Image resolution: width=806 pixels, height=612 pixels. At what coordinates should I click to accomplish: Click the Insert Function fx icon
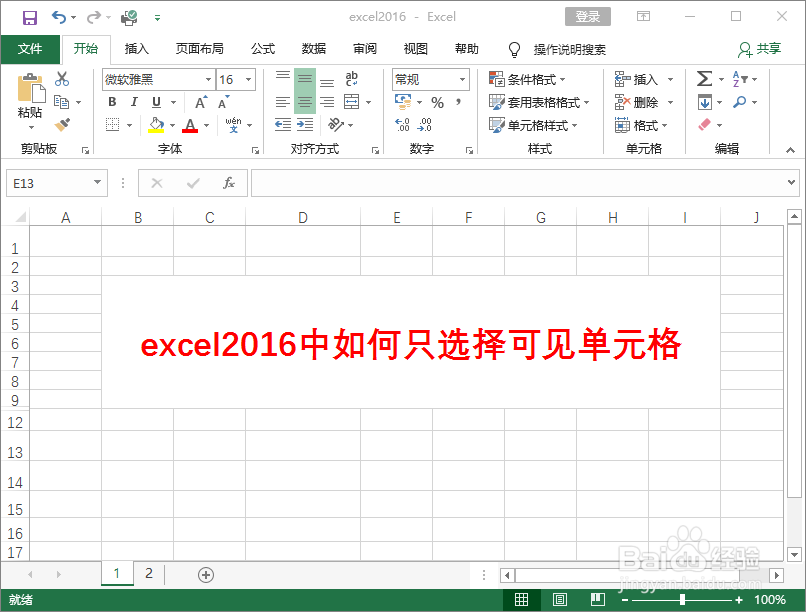(229, 183)
